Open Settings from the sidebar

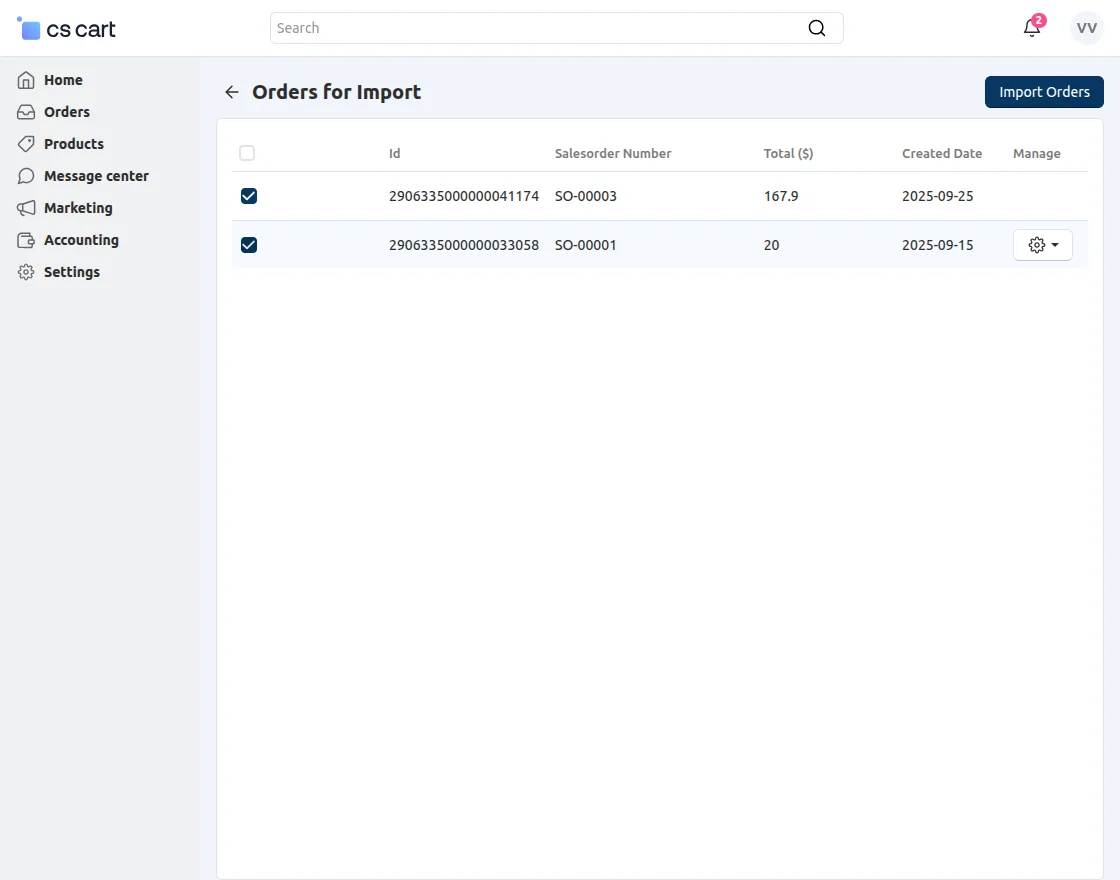click(72, 272)
